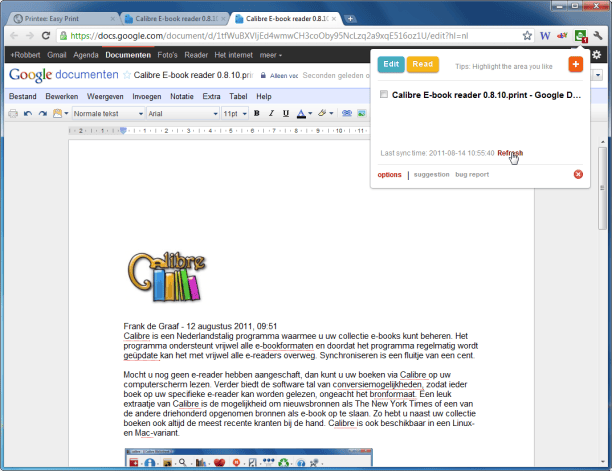Screen dimensions: 612x471
Task: Open the Normale tekst style dropdown
Action: (x=108, y=114)
